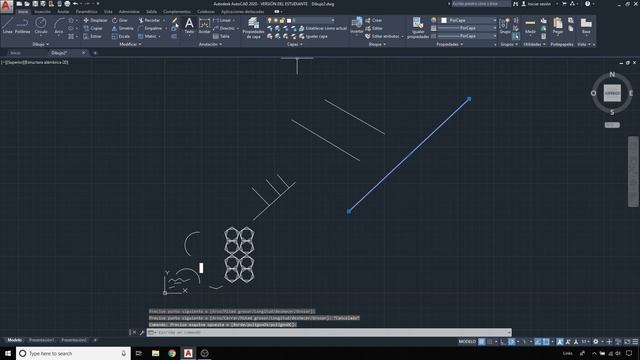Switch to Dibujo2 drawing tab

coord(59,53)
